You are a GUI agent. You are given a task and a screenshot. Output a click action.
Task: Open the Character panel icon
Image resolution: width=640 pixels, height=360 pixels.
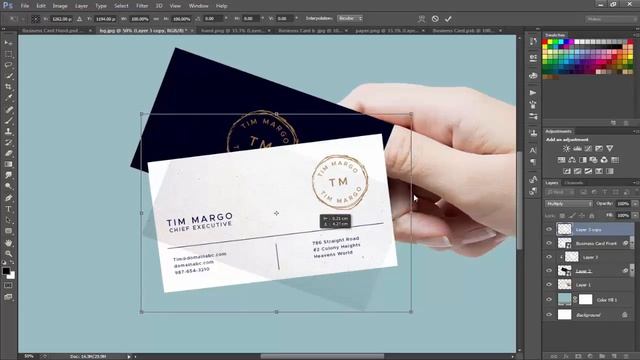(x=533, y=151)
